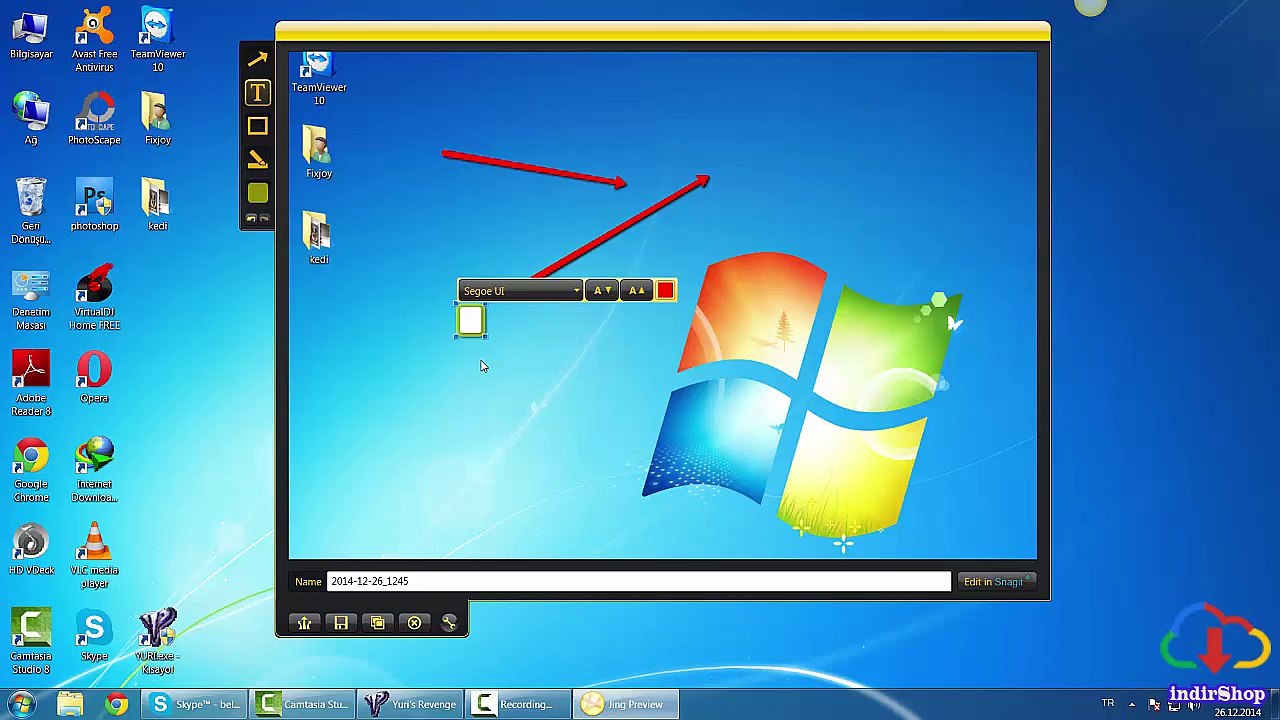Open the Bilgisayar desktop icon
This screenshot has width=1280, height=720.
(31, 36)
